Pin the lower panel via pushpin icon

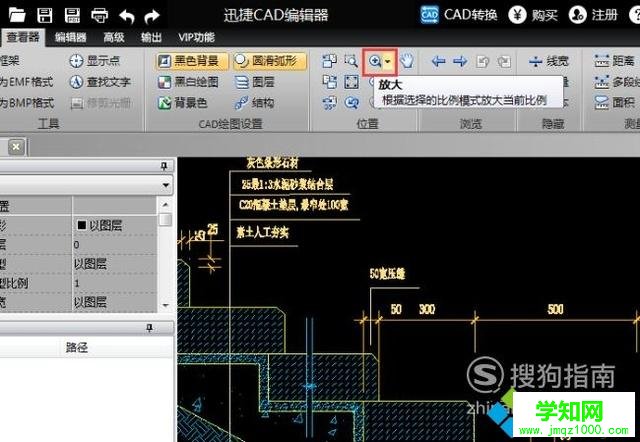(150, 328)
